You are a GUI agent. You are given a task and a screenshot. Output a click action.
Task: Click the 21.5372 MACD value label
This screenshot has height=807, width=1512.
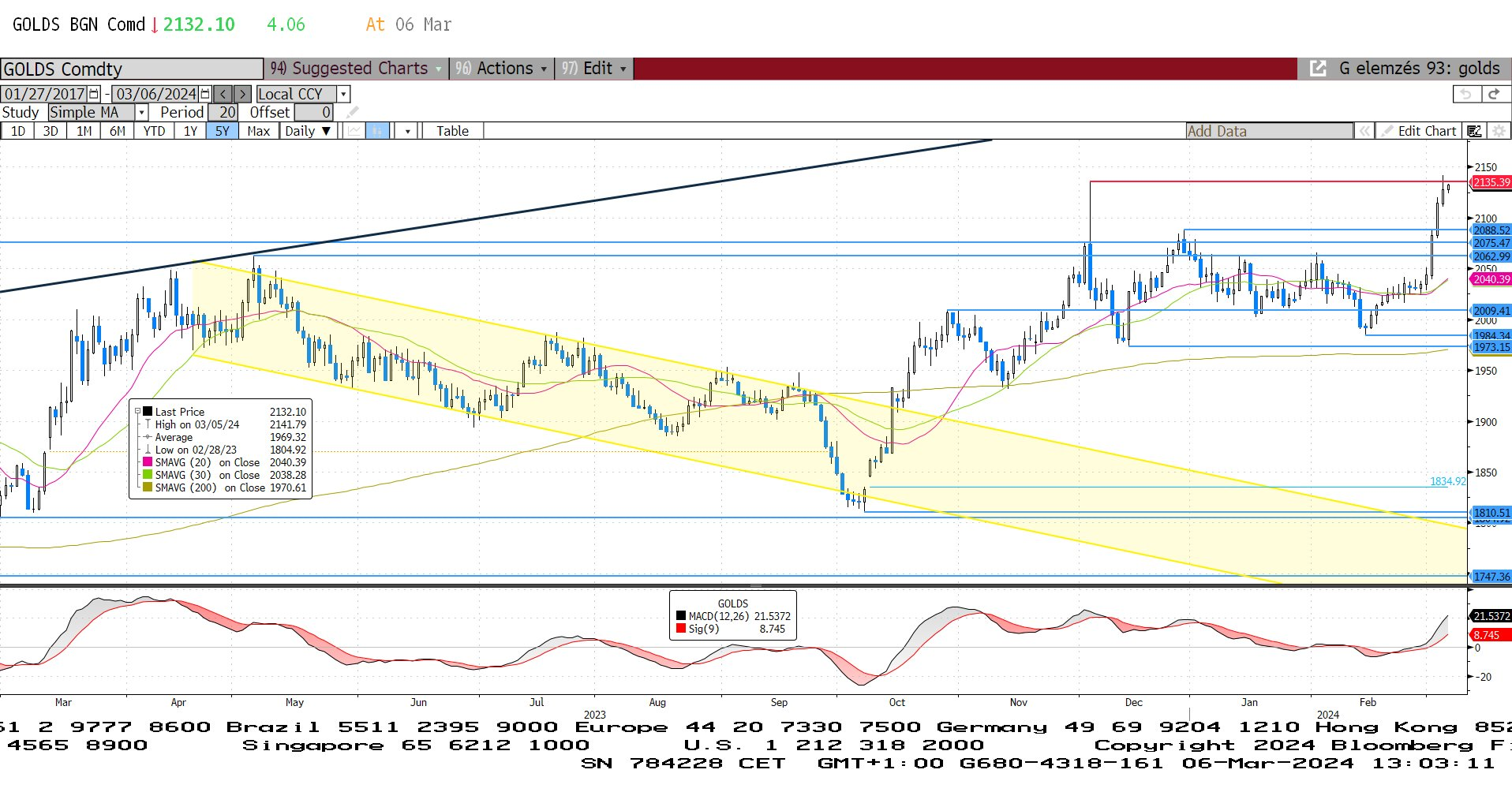1491,616
